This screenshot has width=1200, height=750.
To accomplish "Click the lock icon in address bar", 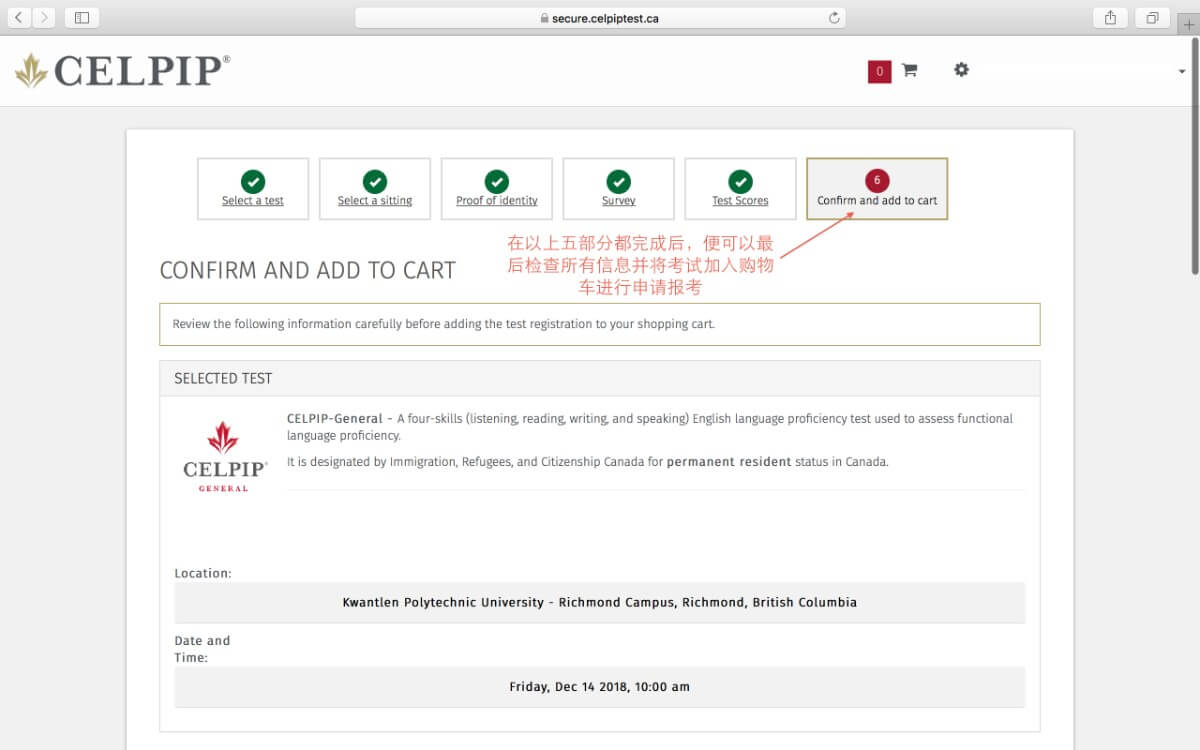I will coord(545,18).
